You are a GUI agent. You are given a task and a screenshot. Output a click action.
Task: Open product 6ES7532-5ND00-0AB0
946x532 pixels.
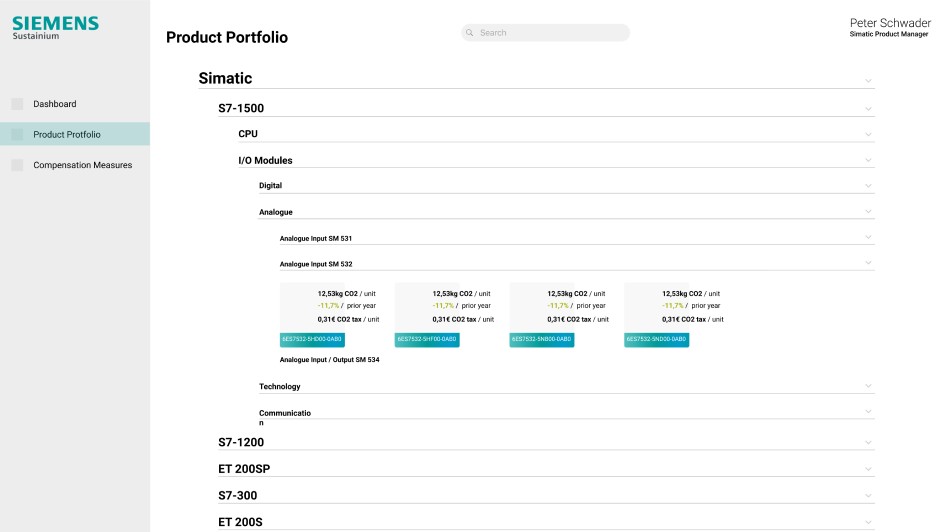(656, 340)
